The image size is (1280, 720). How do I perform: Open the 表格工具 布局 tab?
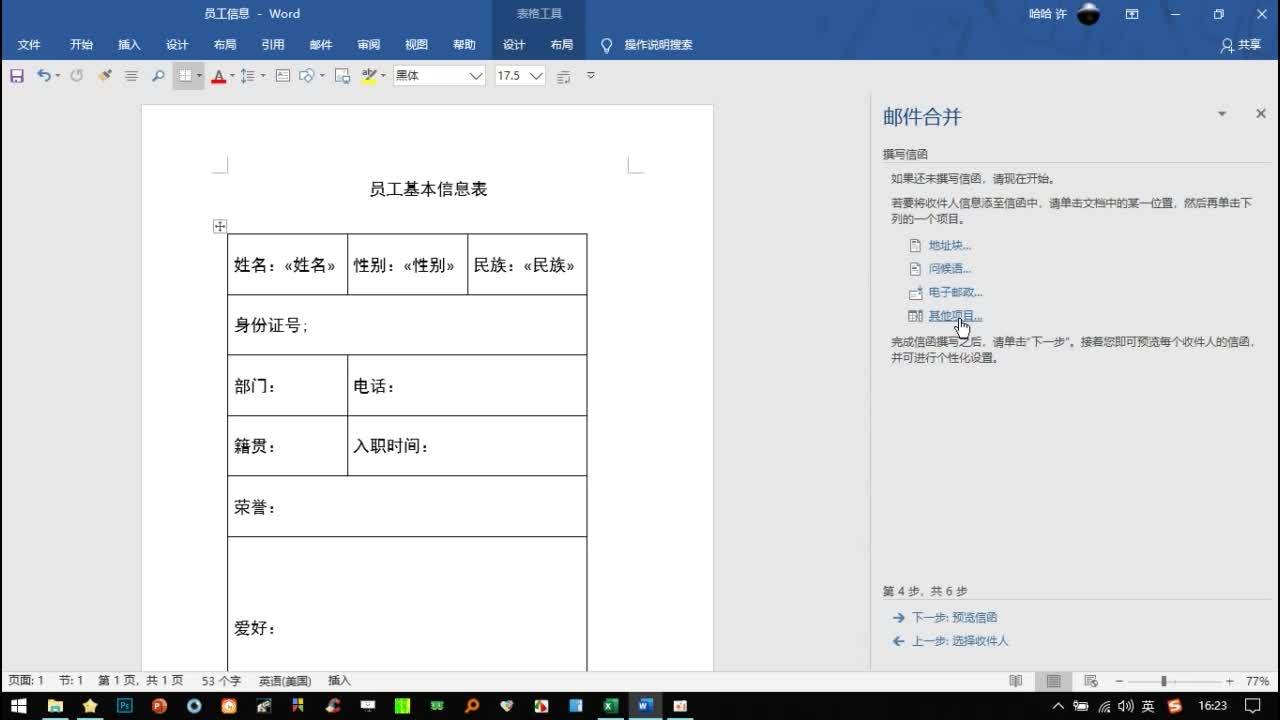click(561, 44)
